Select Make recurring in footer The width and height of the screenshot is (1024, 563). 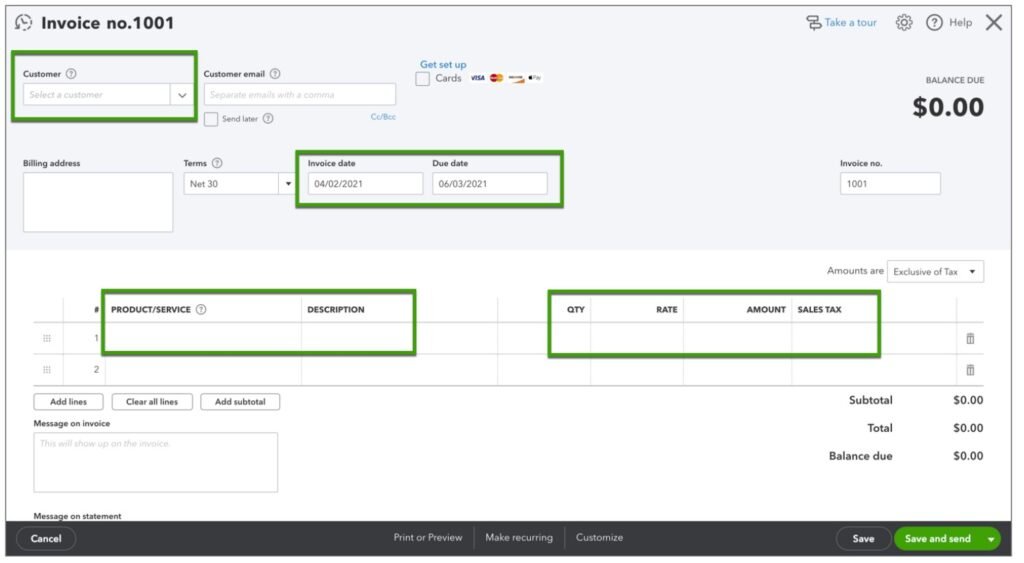pos(519,538)
